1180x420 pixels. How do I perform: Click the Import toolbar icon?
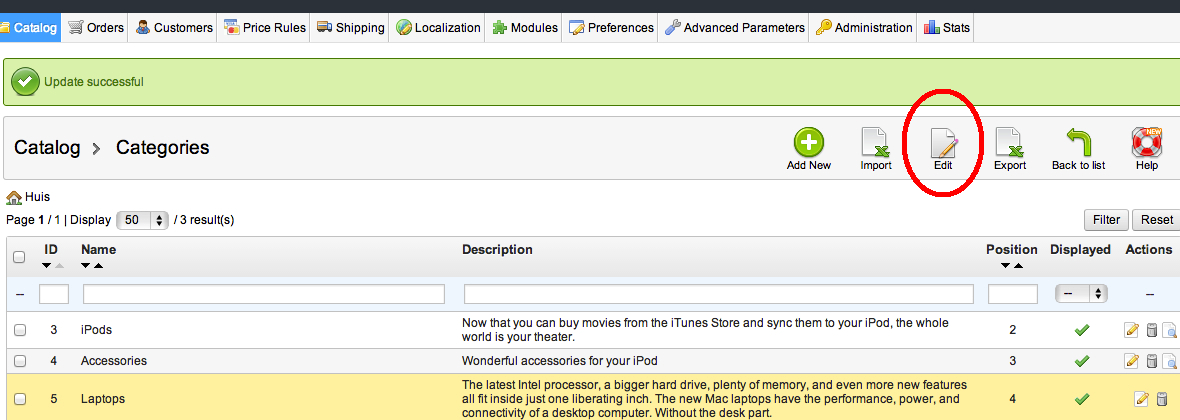point(875,143)
